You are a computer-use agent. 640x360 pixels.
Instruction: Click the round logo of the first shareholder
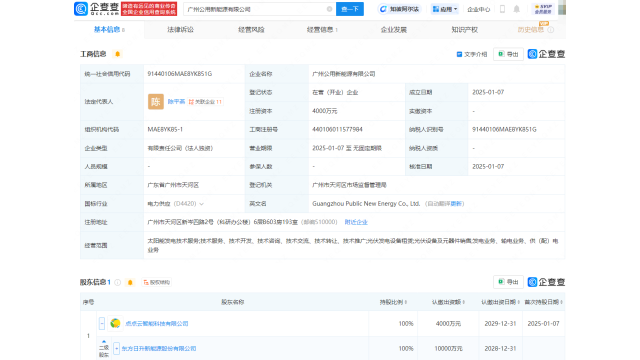115,323
